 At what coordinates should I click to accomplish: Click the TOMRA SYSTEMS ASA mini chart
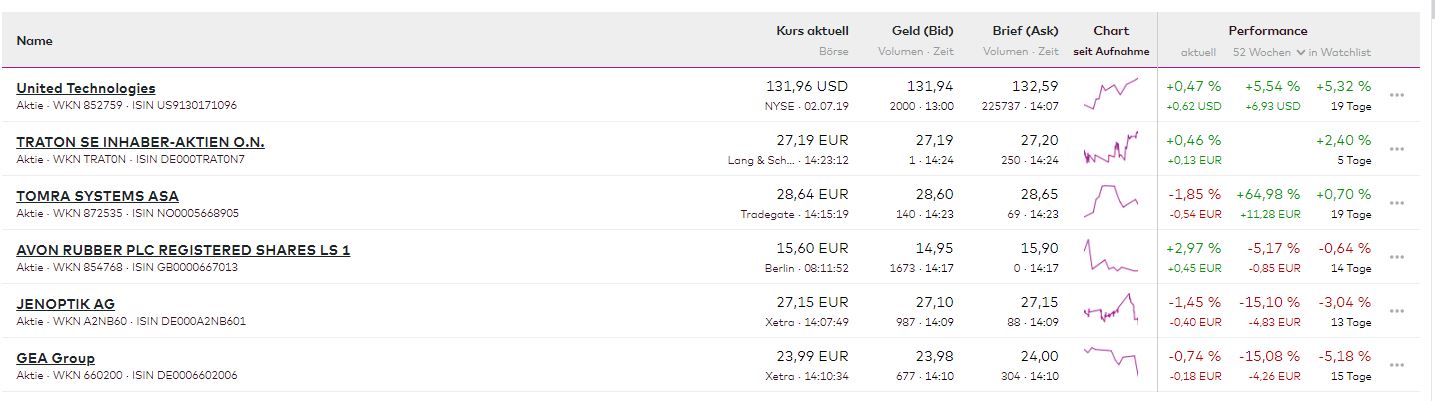pos(1111,203)
